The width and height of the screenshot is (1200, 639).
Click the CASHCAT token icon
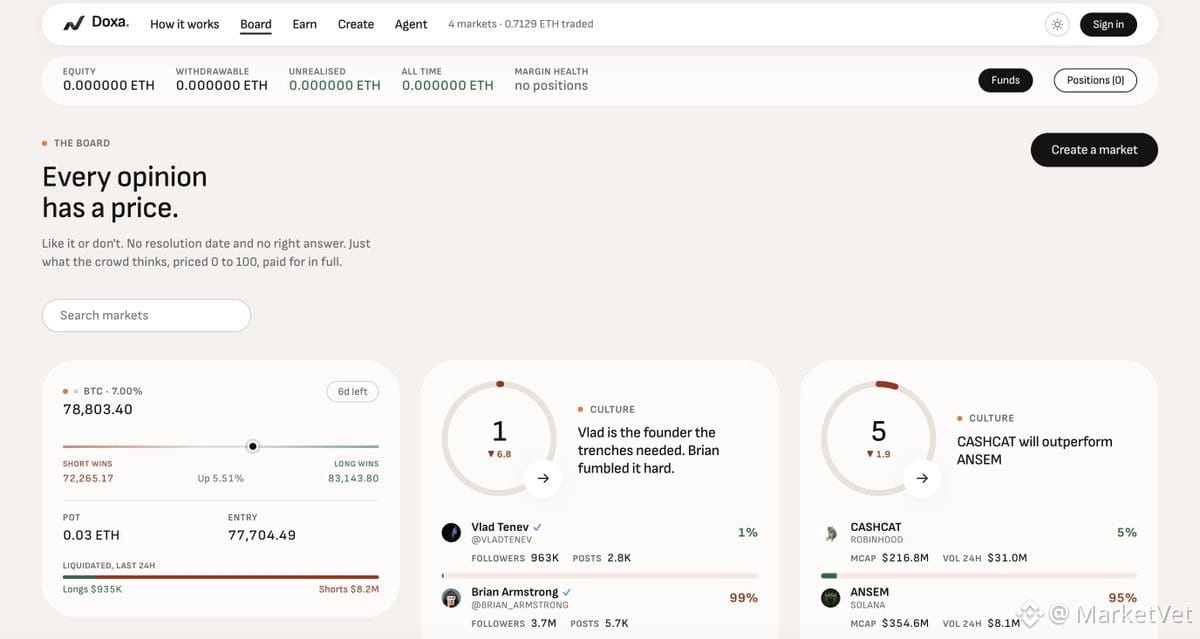[x=830, y=533]
